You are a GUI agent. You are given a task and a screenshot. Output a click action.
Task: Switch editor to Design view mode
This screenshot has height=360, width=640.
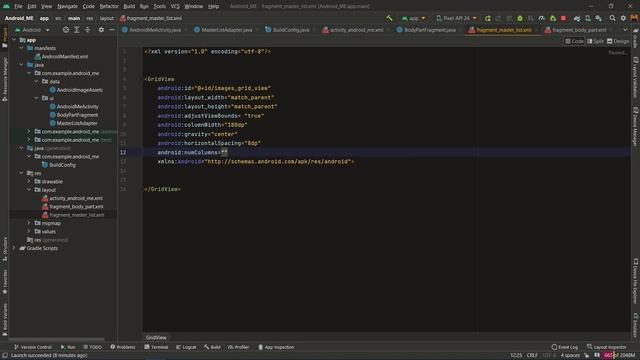click(618, 41)
